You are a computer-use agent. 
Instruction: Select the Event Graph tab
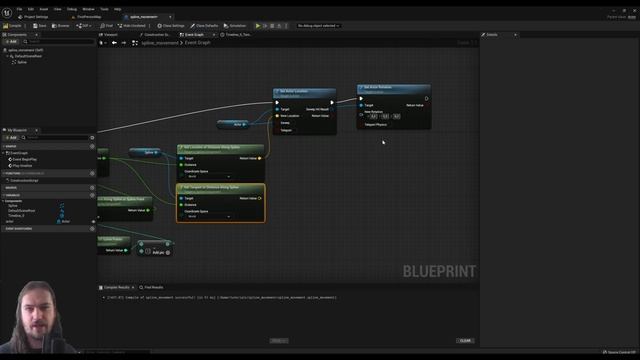(x=194, y=35)
